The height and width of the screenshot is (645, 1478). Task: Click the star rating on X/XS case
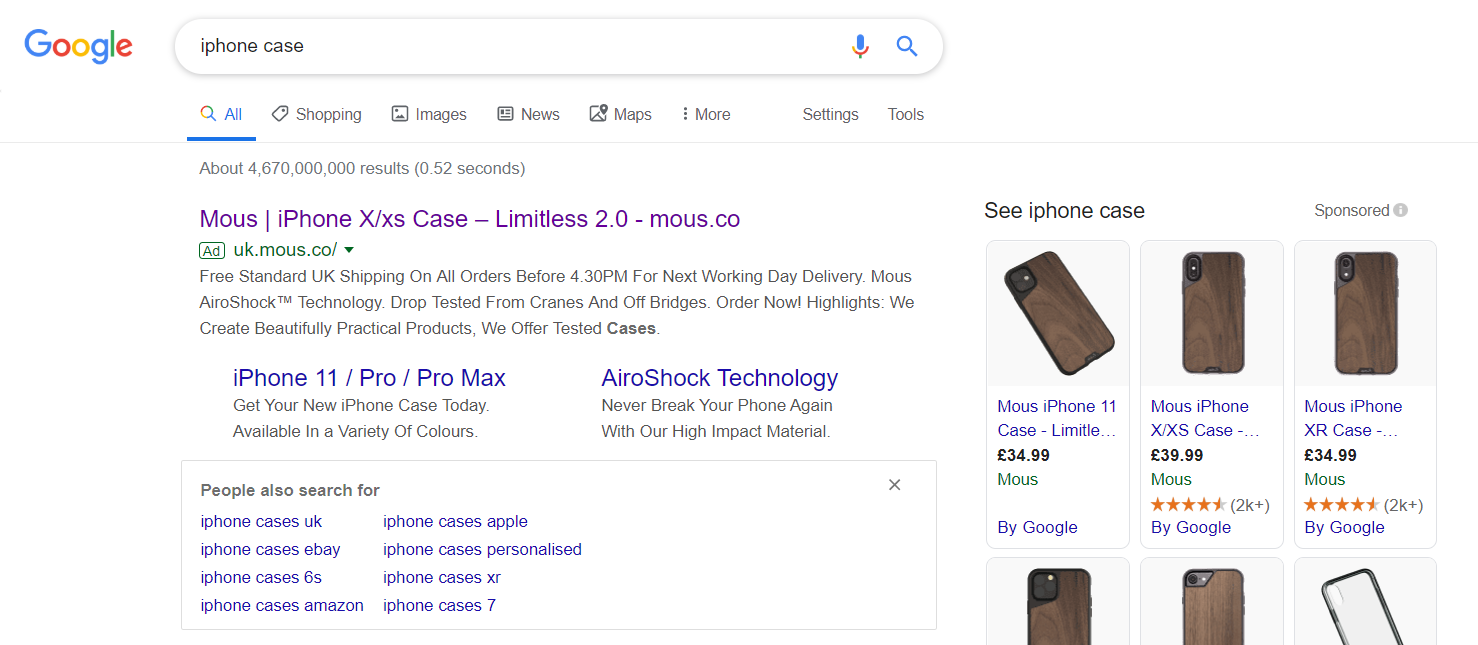click(1188, 505)
